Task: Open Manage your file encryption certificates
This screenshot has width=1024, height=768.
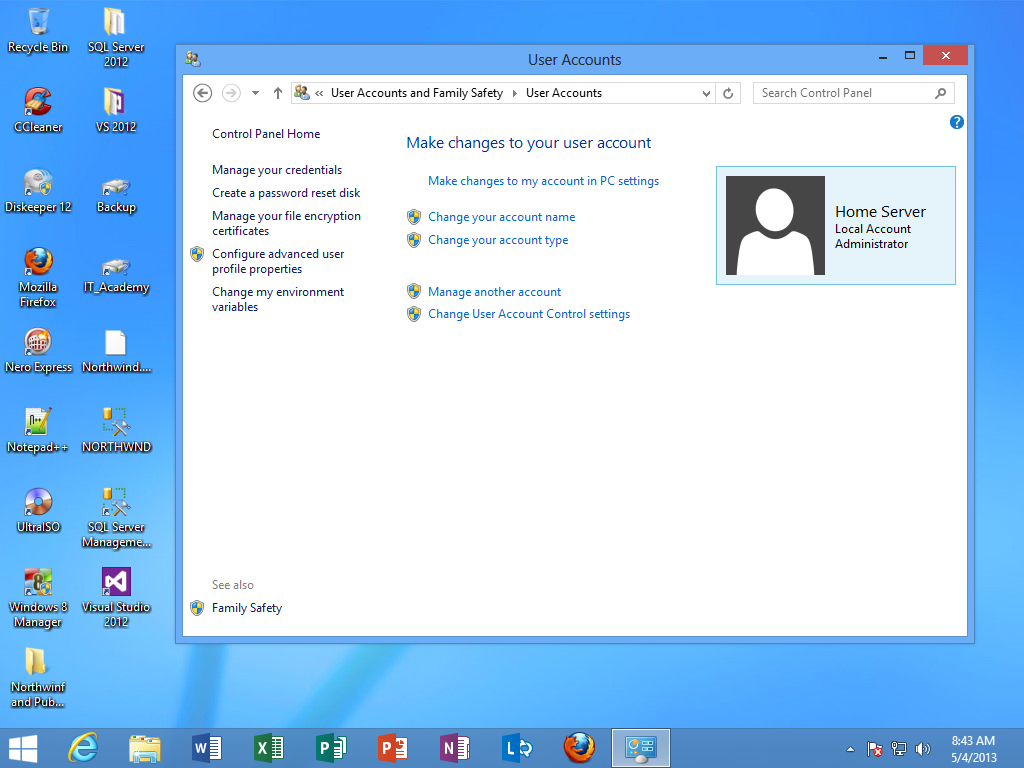Action: tap(286, 223)
